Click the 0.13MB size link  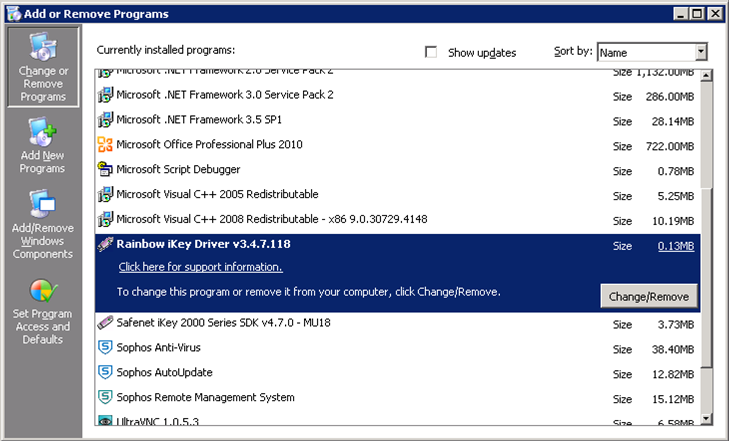click(x=676, y=245)
